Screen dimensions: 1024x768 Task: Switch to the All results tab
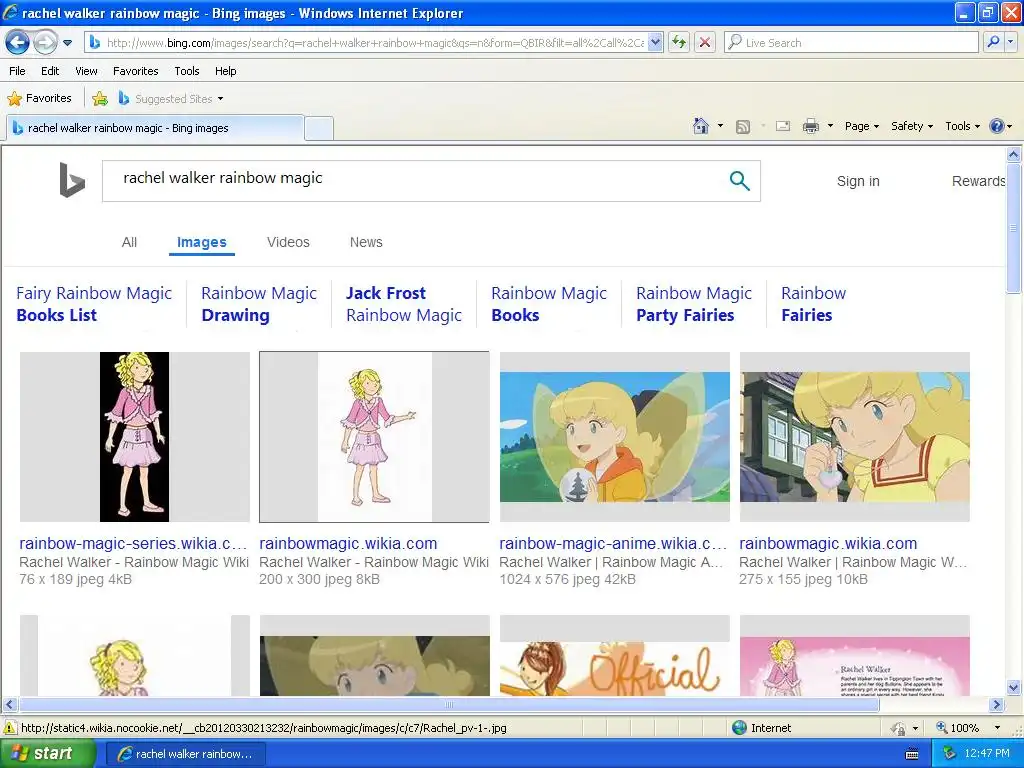click(129, 242)
